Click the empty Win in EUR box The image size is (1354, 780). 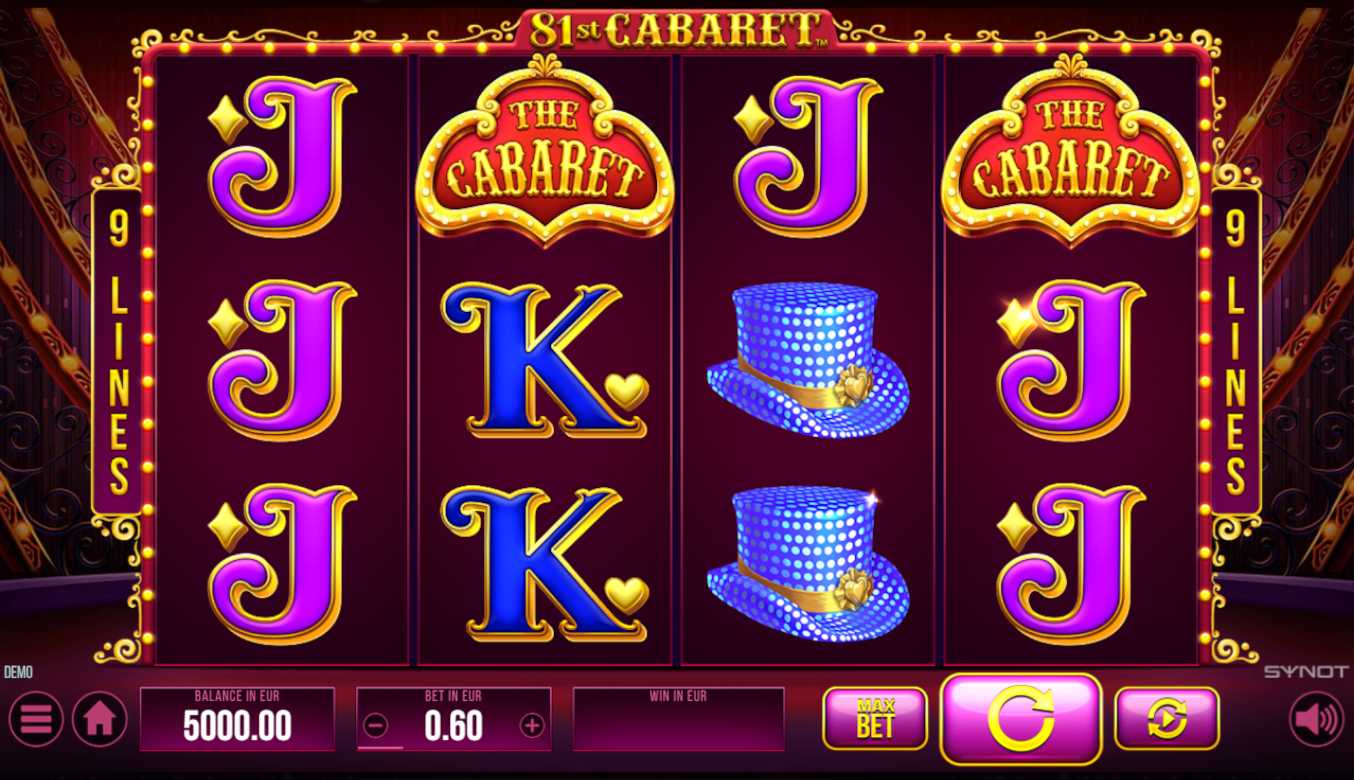tap(678, 719)
